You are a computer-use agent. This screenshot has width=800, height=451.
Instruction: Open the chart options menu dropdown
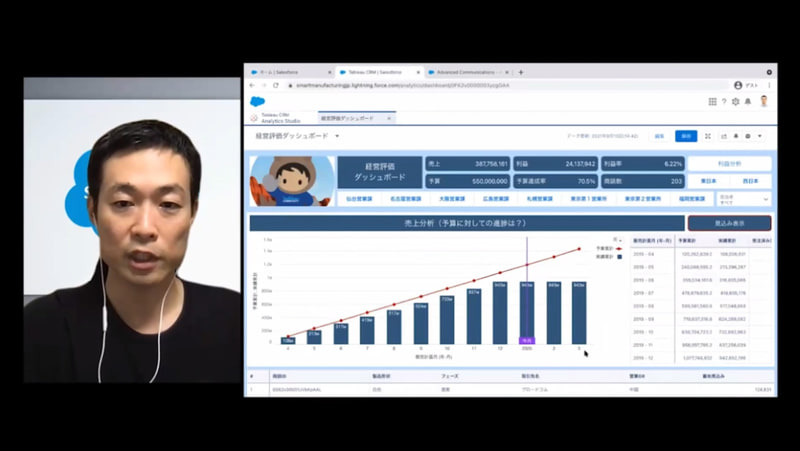618,240
